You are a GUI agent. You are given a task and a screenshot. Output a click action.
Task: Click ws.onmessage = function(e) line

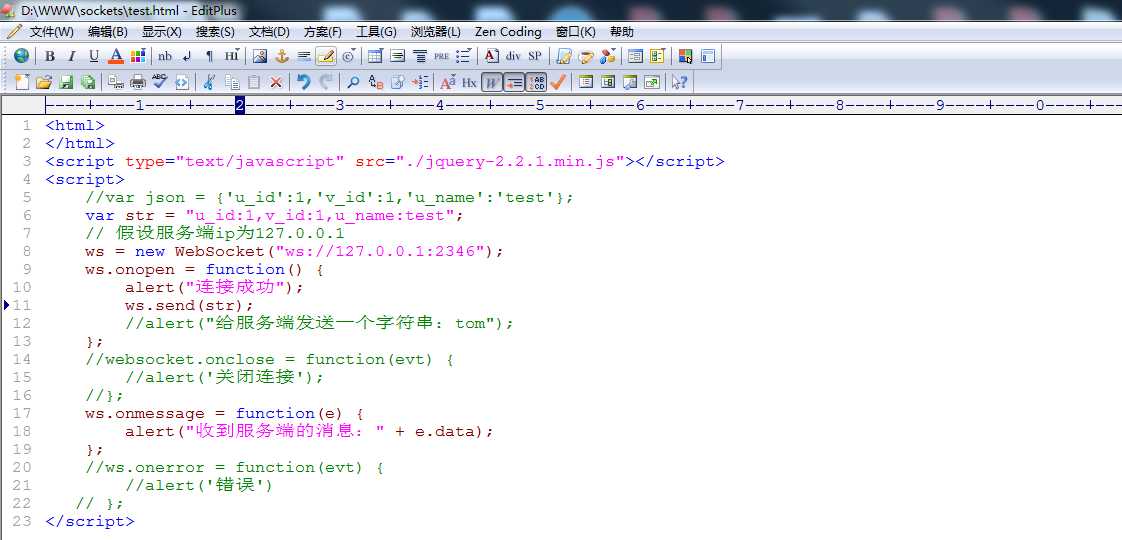click(x=225, y=413)
